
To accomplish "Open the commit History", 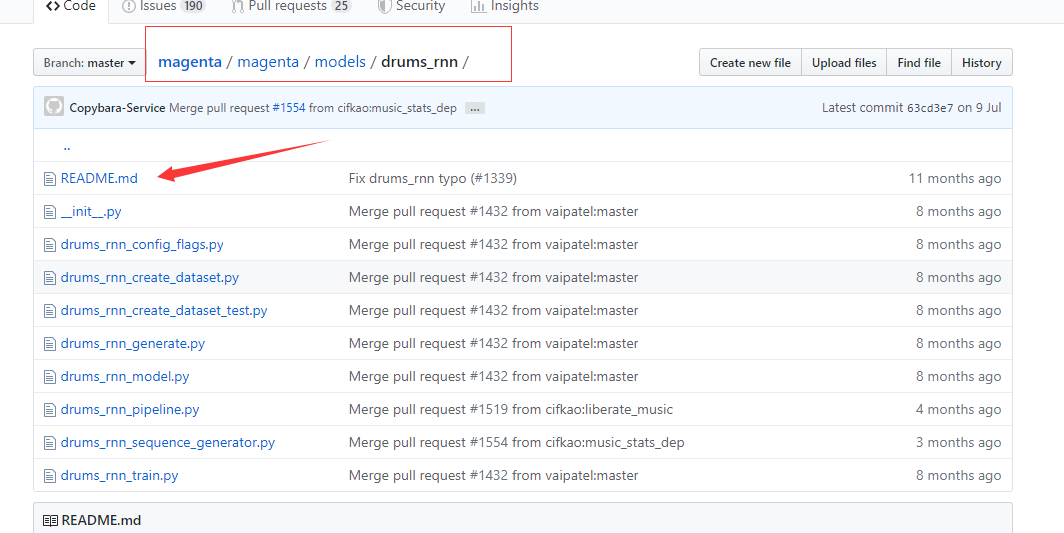I will pos(981,62).
